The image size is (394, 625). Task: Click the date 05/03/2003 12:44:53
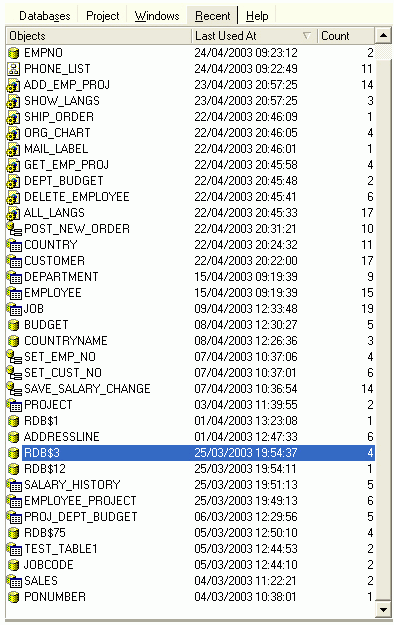pos(246,549)
